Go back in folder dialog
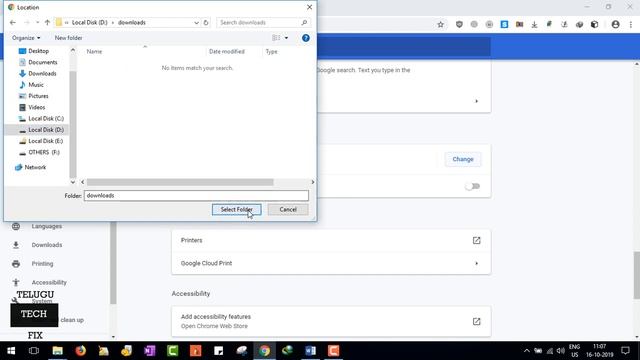 coord(13,22)
